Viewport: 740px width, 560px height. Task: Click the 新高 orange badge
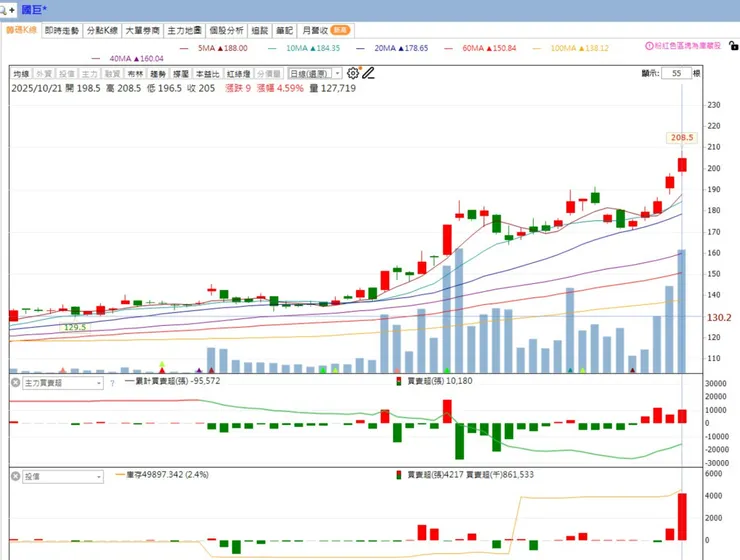pos(340,30)
